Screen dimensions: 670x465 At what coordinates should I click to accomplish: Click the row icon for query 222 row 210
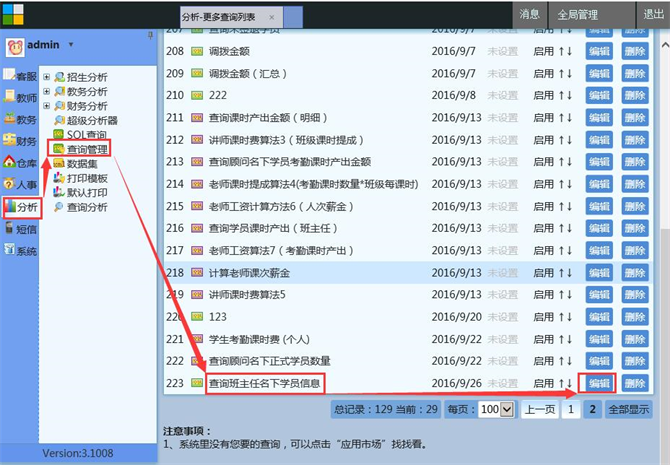tap(197, 95)
